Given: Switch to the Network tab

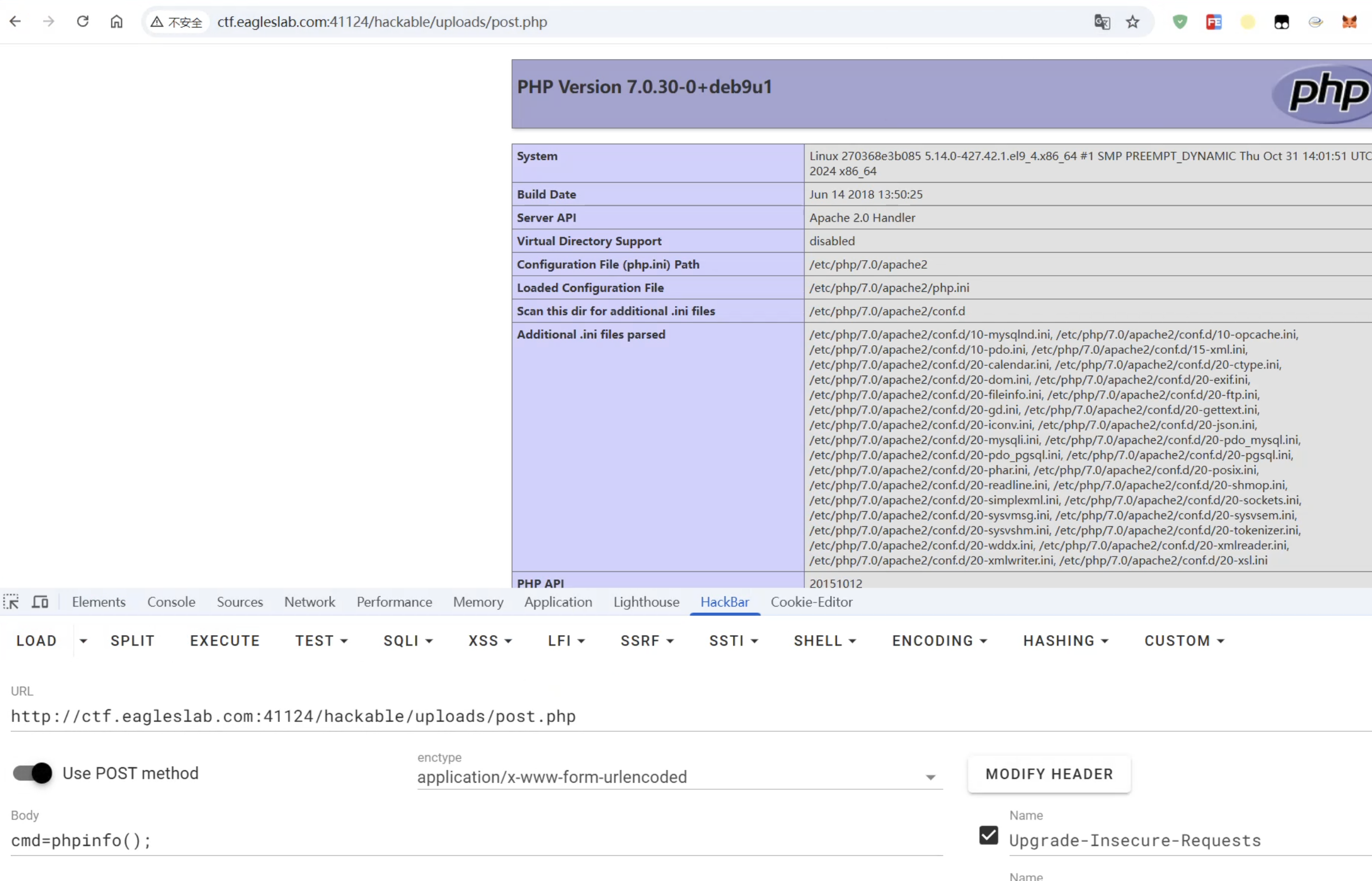Looking at the screenshot, I should [x=309, y=602].
